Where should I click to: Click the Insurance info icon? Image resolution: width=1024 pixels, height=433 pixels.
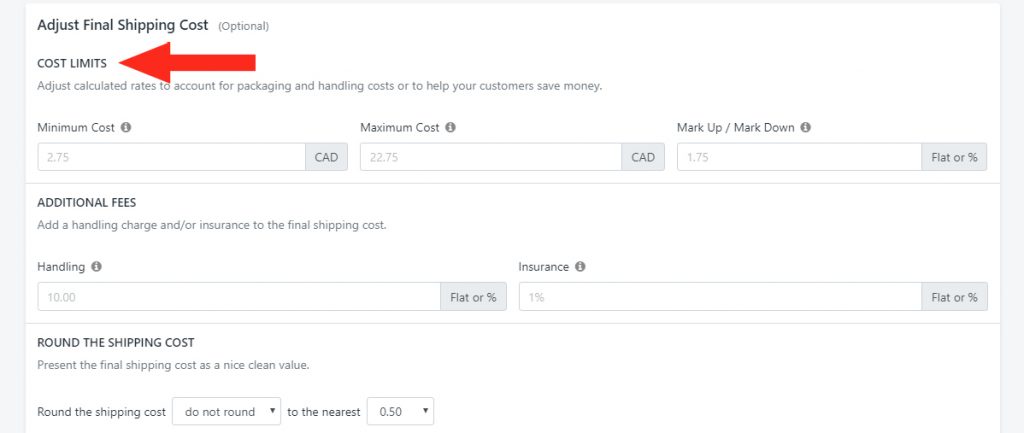(x=581, y=266)
